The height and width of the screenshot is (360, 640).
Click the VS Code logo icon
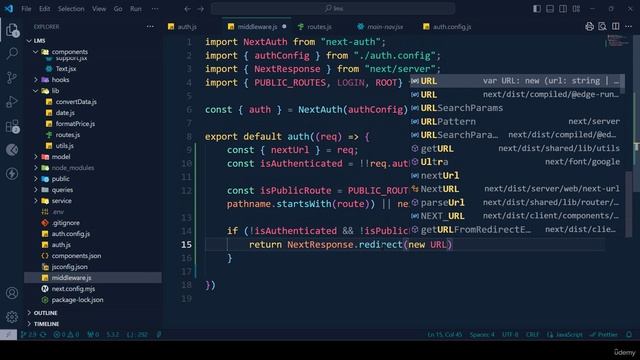[9, 9]
